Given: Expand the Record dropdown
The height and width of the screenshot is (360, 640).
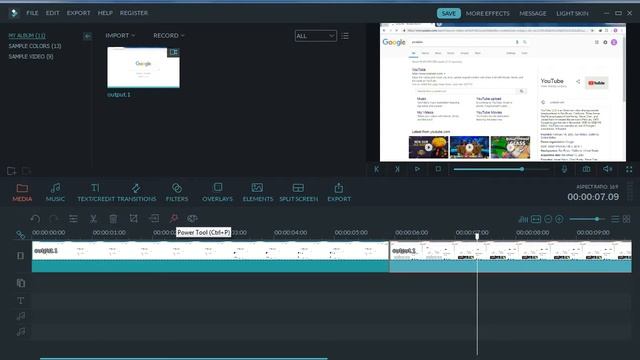Looking at the screenshot, I should [x=169, y=36].
